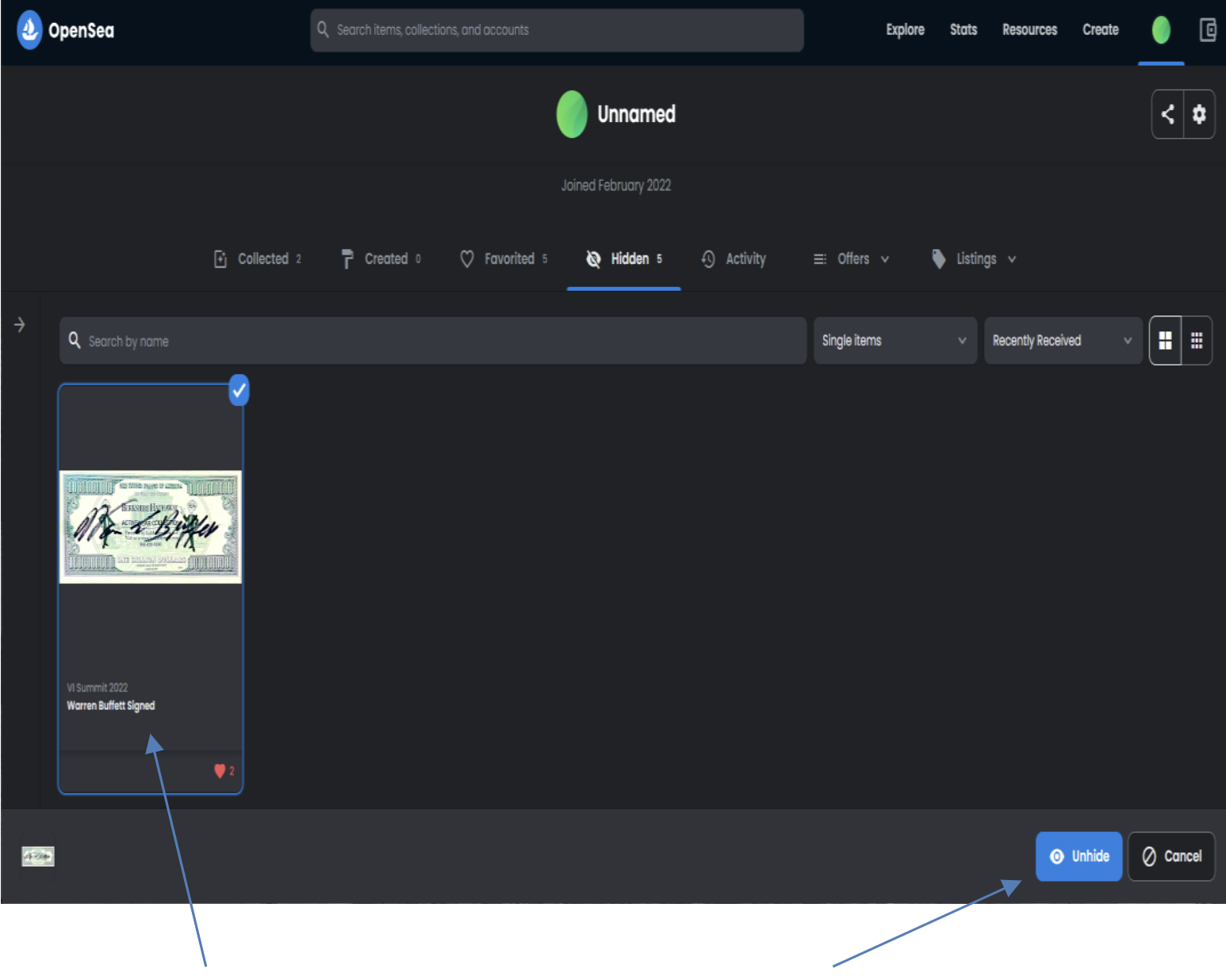Click the OpenSea logo icon
Viewport: 1226px width, 980px height.
tap(29, 30)
